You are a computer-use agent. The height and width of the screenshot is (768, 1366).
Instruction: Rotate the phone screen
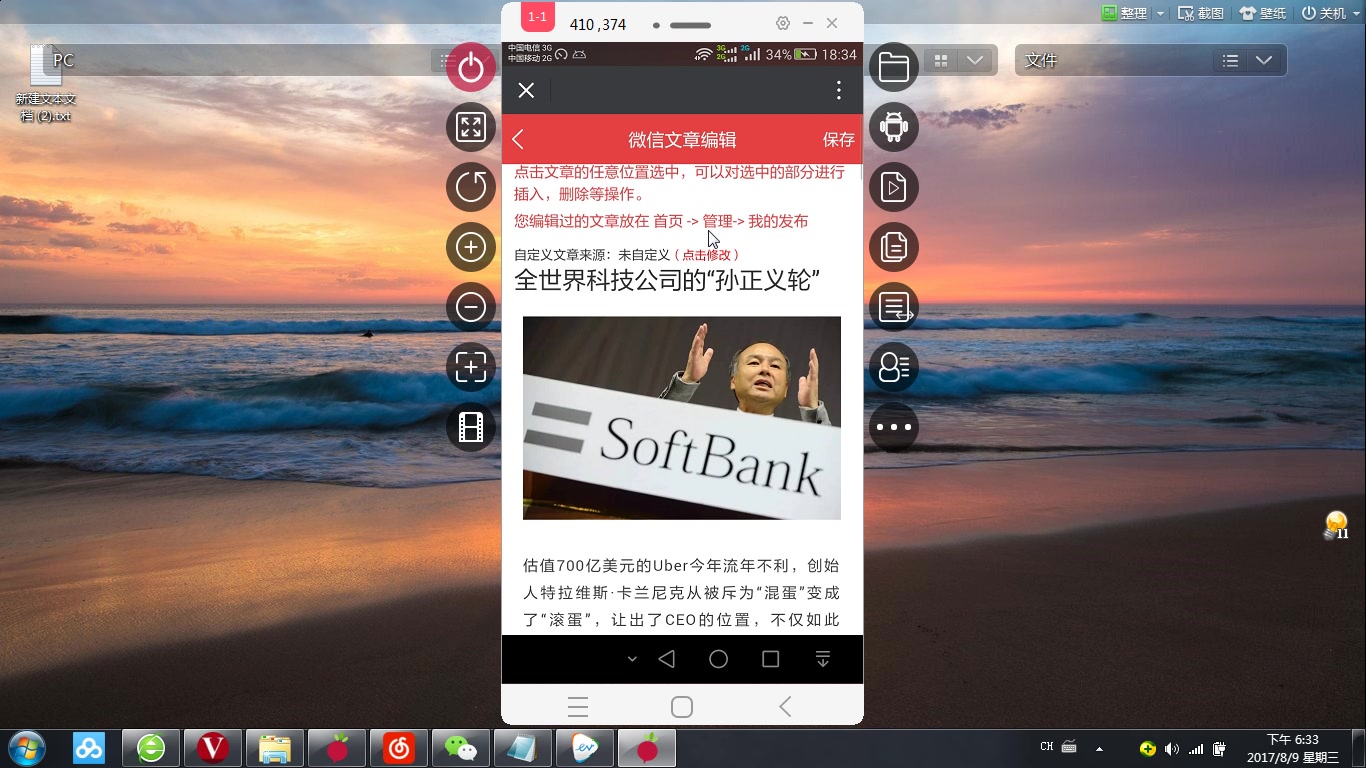(471, 187)
